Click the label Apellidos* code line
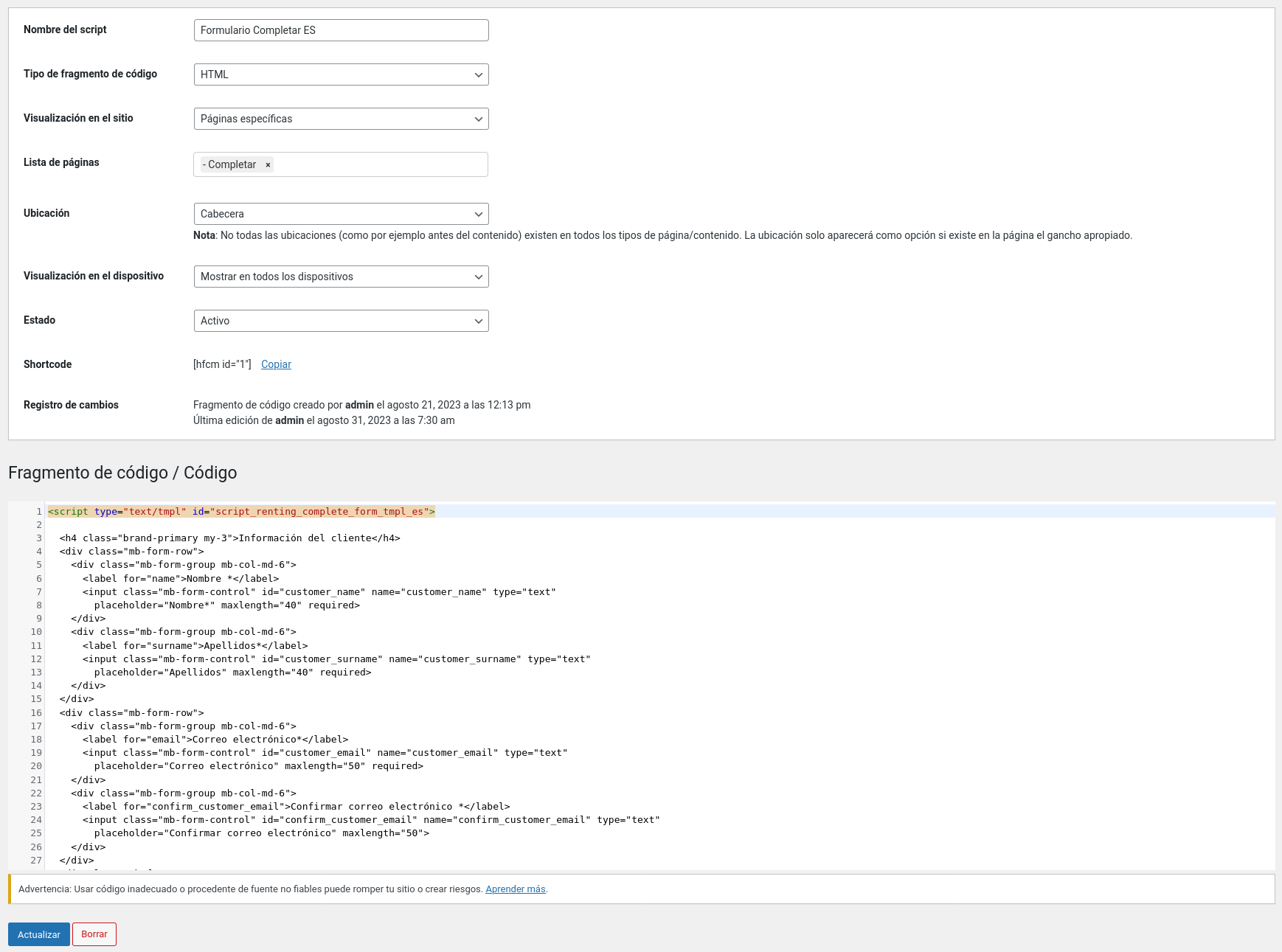This screenshot has height=952, width=1282. (195, 646)
